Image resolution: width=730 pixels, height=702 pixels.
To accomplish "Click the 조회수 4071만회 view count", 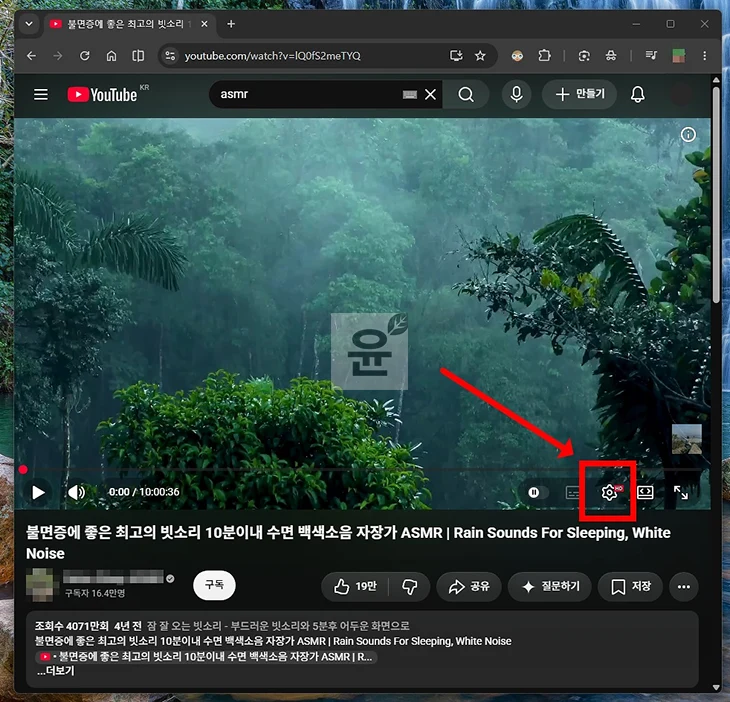I will coord(71,626).
